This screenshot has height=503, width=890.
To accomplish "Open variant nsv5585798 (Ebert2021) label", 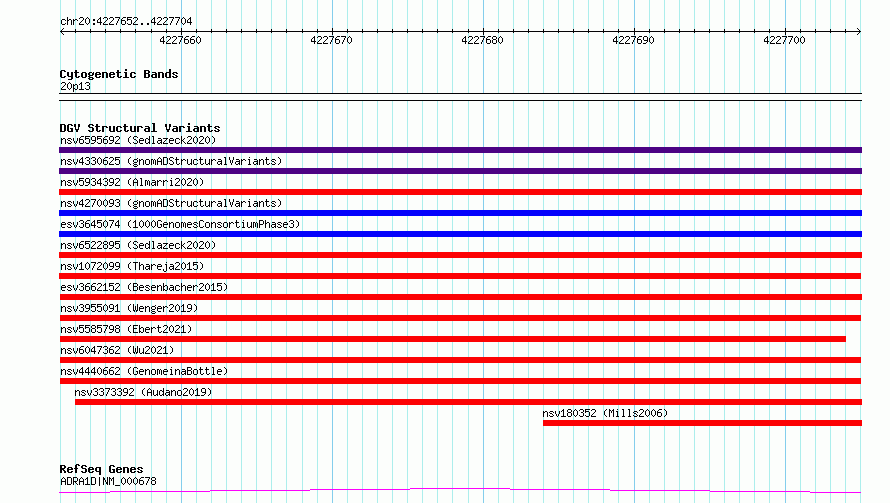I will pyautogui.click(x=126, y=329).
